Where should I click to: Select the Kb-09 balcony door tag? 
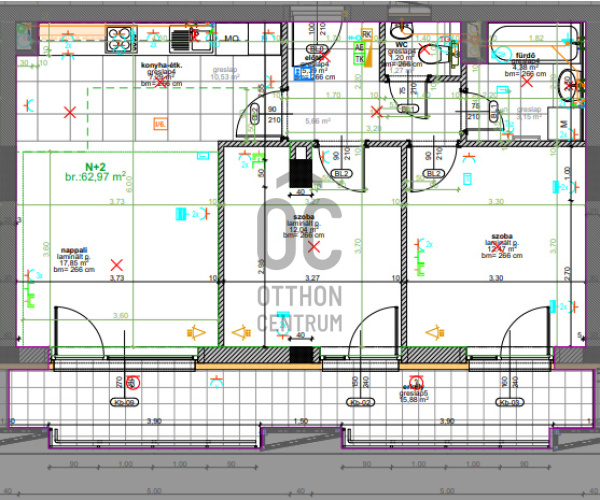point(126,402)
